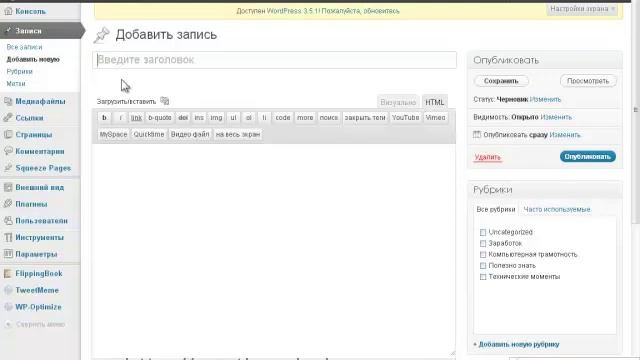The width and height of the screenshot is (640, 360).
Task: Click the more quicktag button
Action: pyautogui.click(x=305, y=118)
